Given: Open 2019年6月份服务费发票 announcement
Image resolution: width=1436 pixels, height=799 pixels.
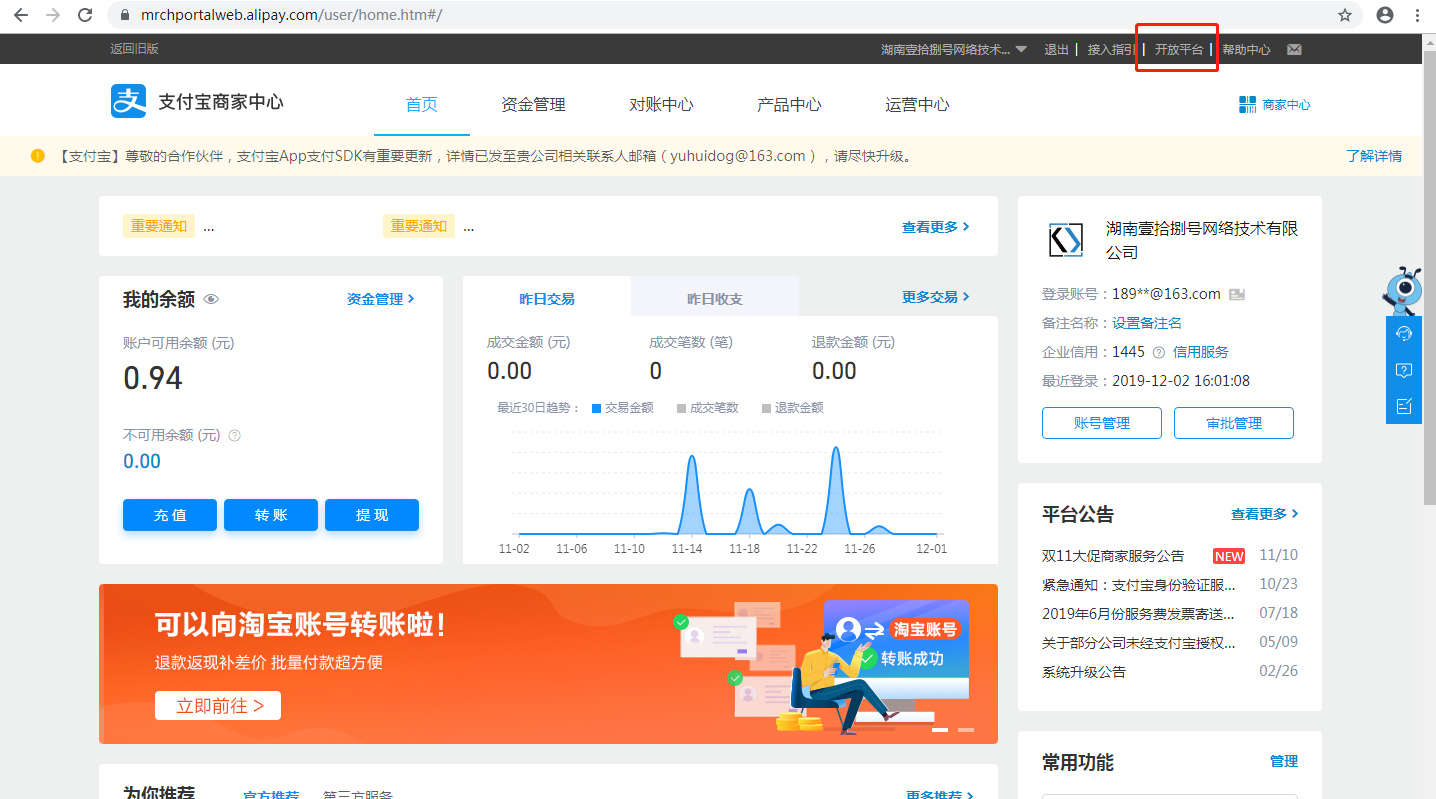Looking at the screenshot, I should pyautogui.click(x=1139, y=614).
